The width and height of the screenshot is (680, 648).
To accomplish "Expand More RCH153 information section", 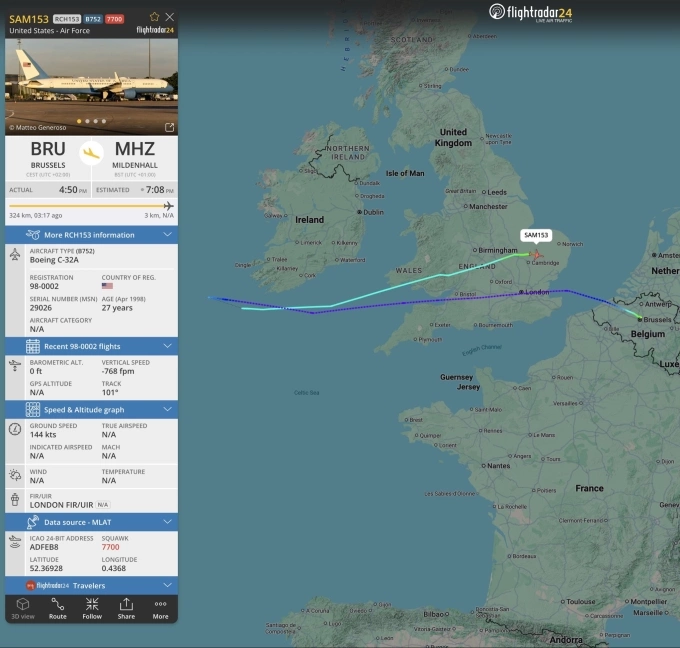I will pyautogui.click(x=92, y=235).
